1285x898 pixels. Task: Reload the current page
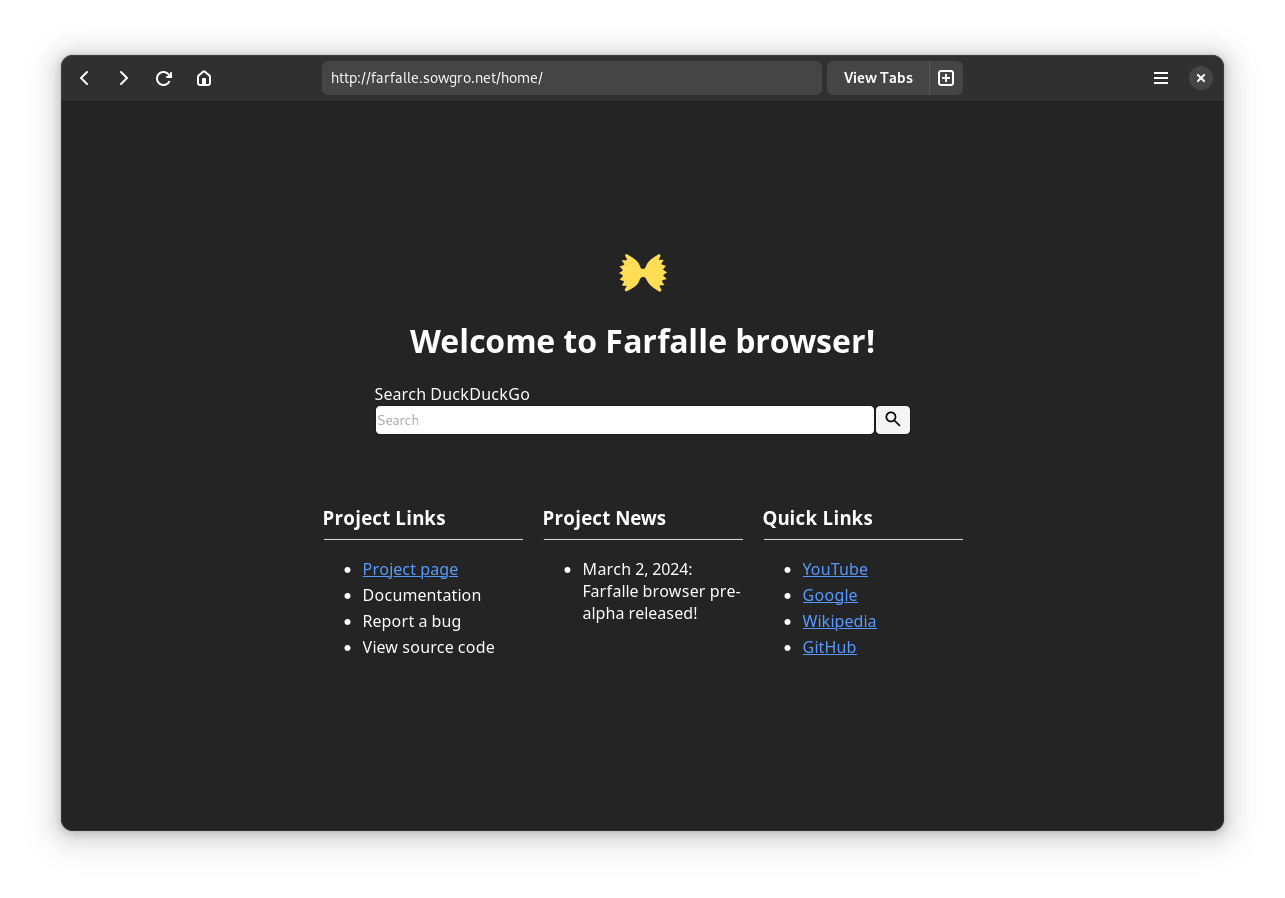pos(164,78)
